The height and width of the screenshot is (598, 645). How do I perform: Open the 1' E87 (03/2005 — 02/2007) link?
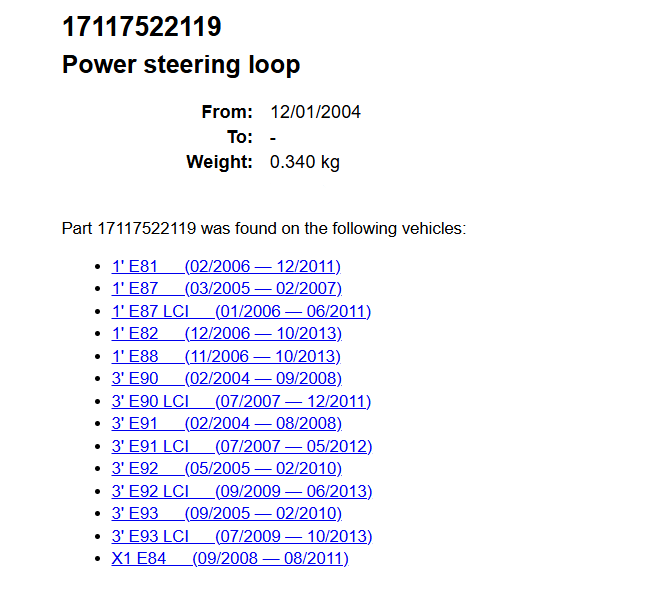(226, 289)
